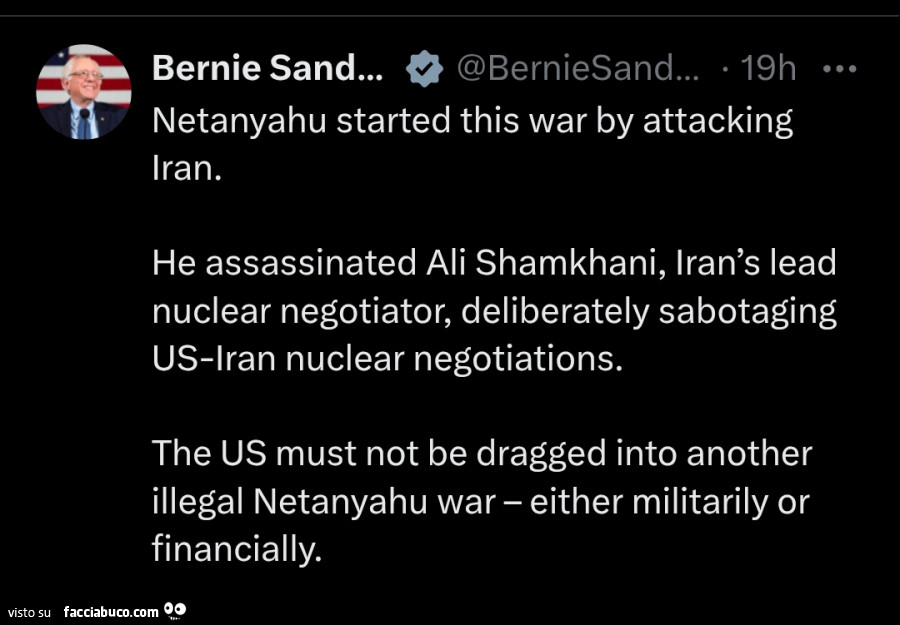
Task: Click the "visto su" label
Action: point(28,612)
